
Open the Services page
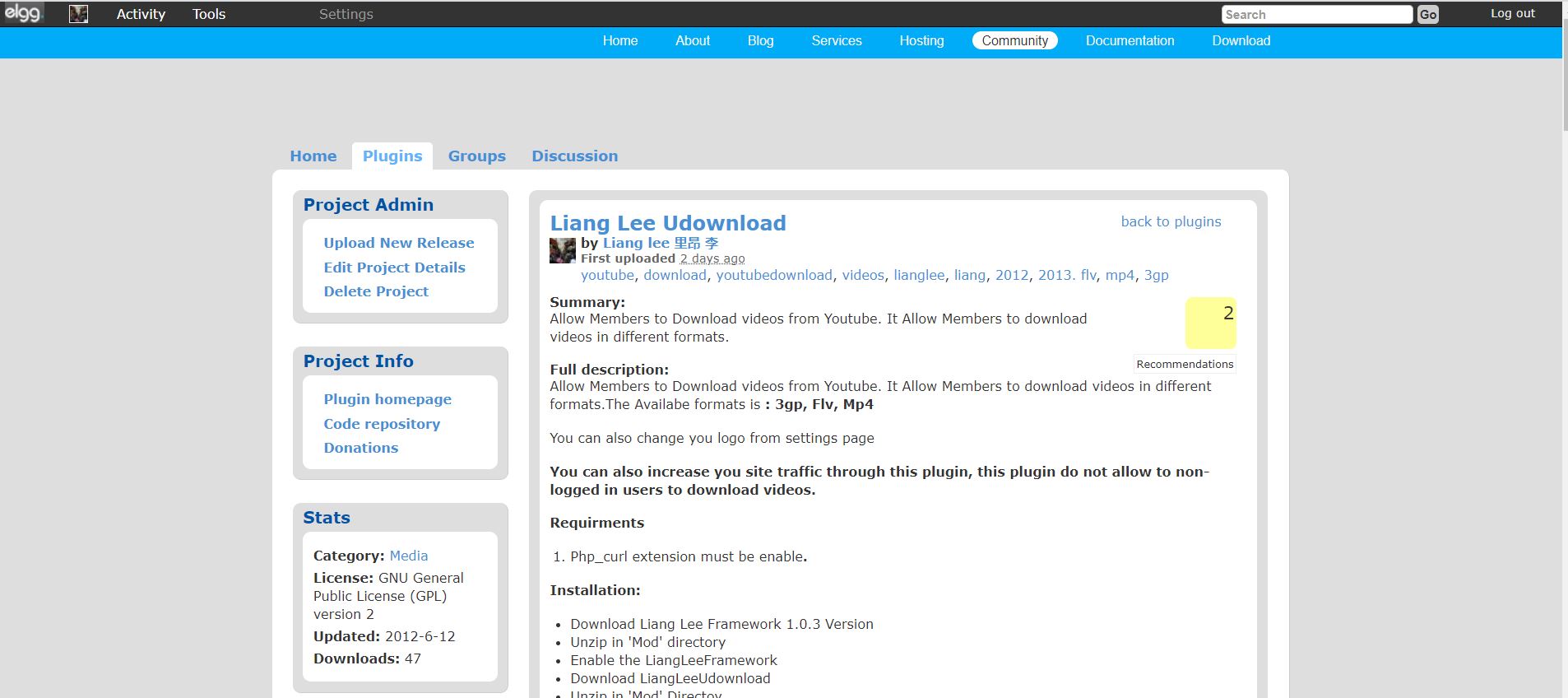[837, 40]
